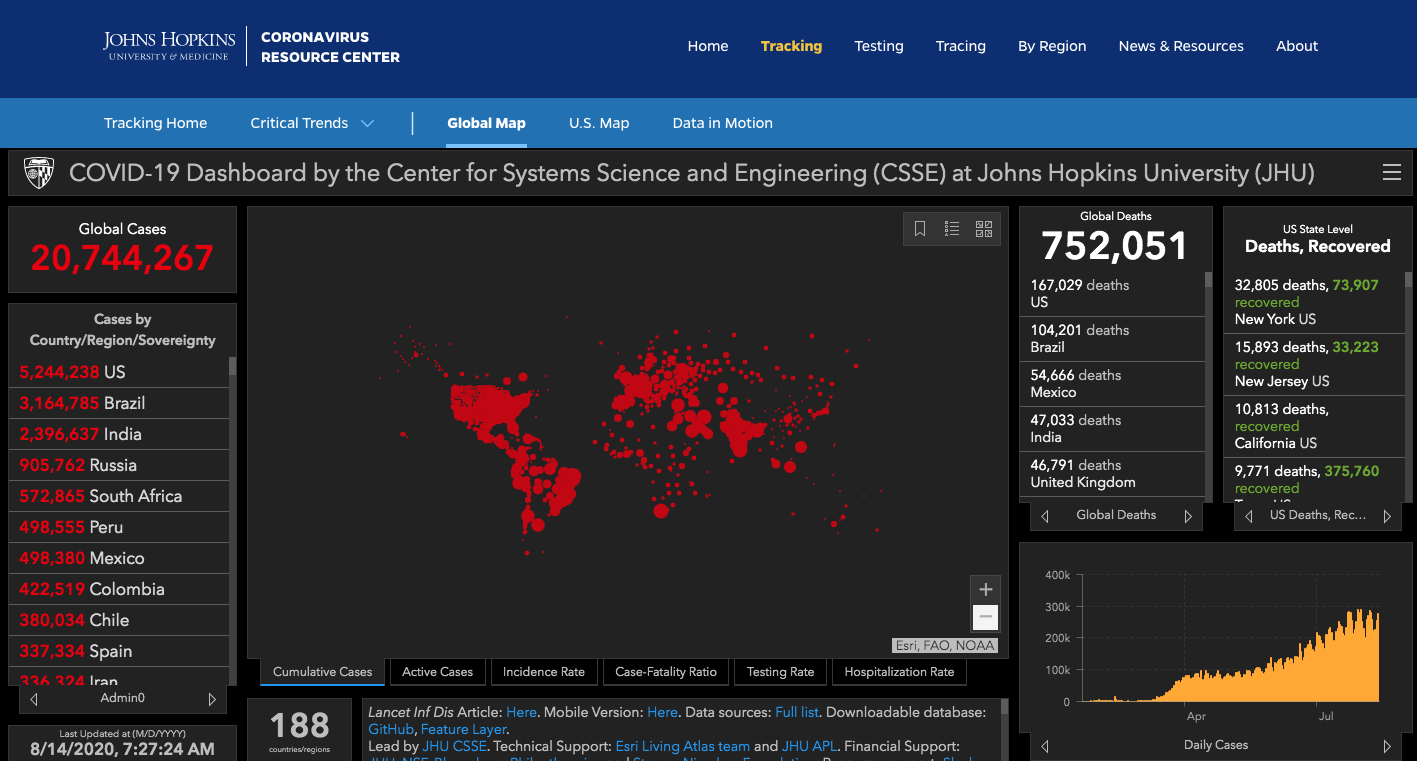Go to previous page of Admin0 list
This screenshot has width=1417, height=761.
coord(35,699)
